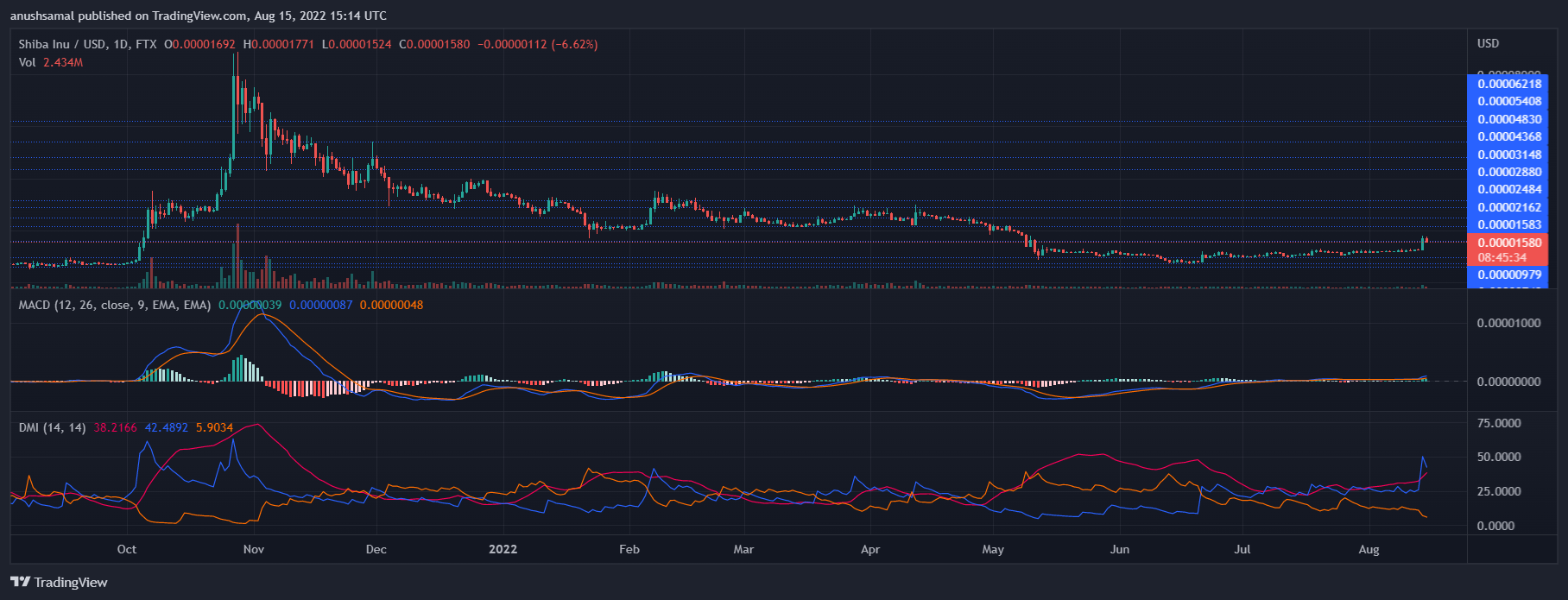Select the high value H0.00001771
1568x600 pixels.
278,44
